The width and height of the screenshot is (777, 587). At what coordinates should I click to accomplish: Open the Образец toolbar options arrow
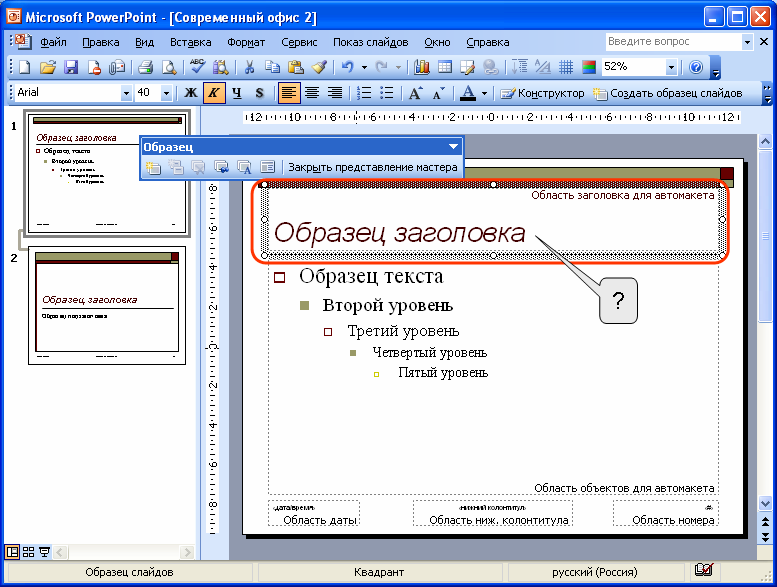point(453,147)
